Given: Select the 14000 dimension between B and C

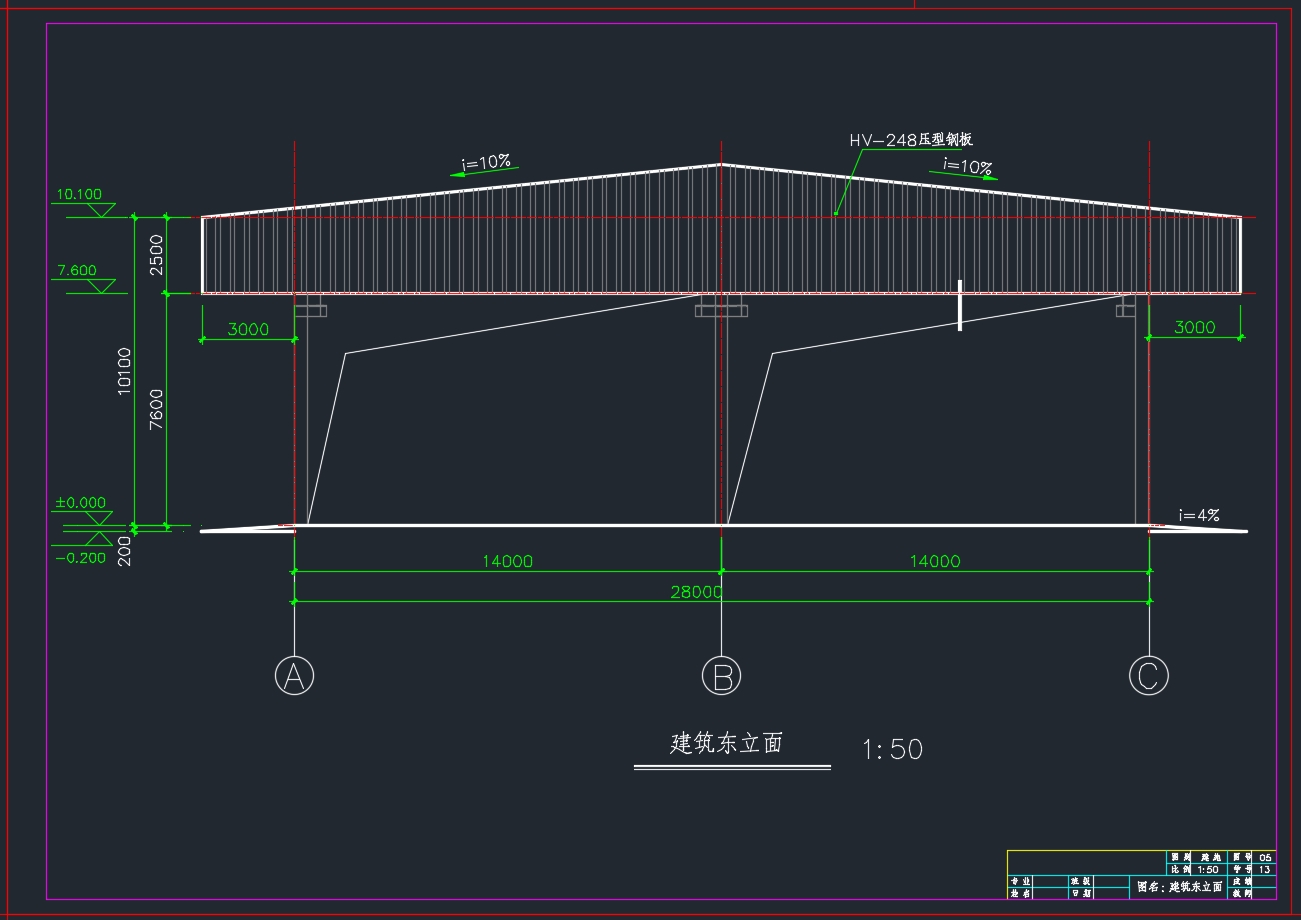Looking at the screenshot, I should [x=934, y=561].
